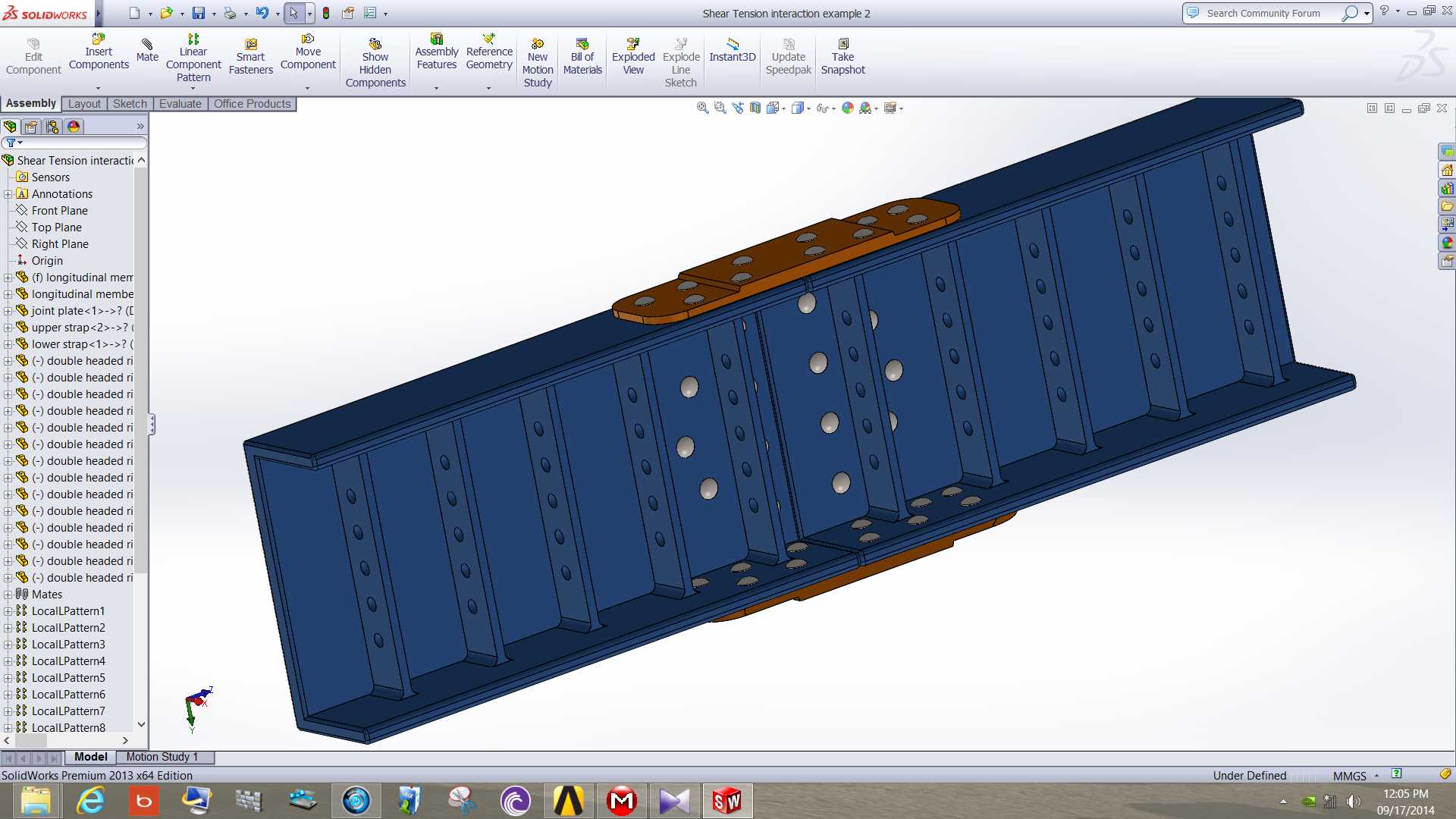
Task: Open the Evaluate tab
Action: 180,104
